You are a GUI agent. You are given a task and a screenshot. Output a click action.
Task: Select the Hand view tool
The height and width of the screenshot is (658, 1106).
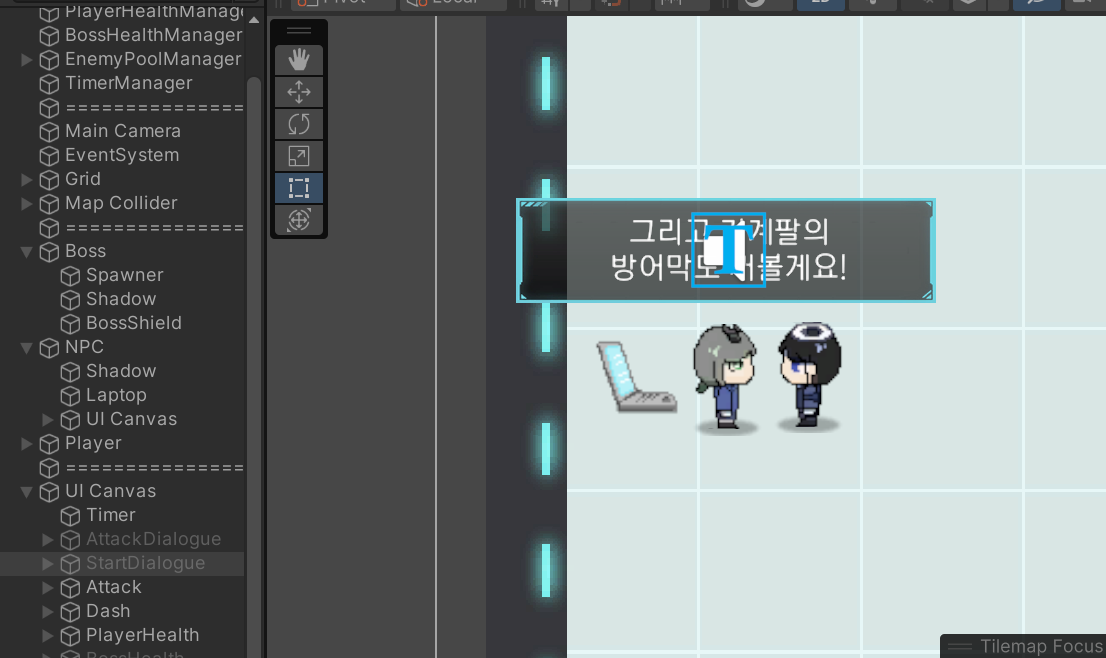(x=298, y=60)
